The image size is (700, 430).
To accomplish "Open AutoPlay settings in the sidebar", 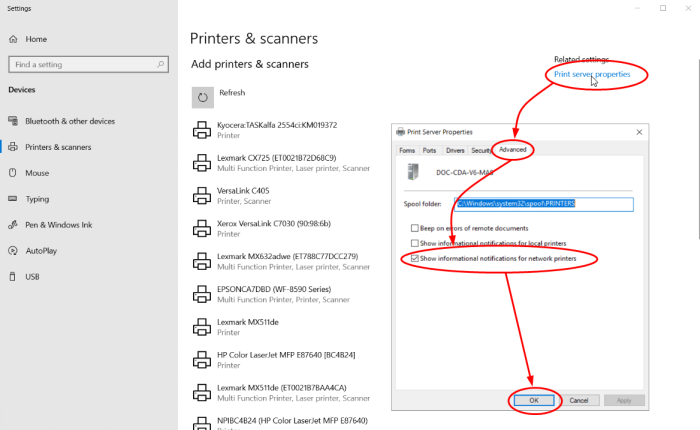I will [41, 251].
